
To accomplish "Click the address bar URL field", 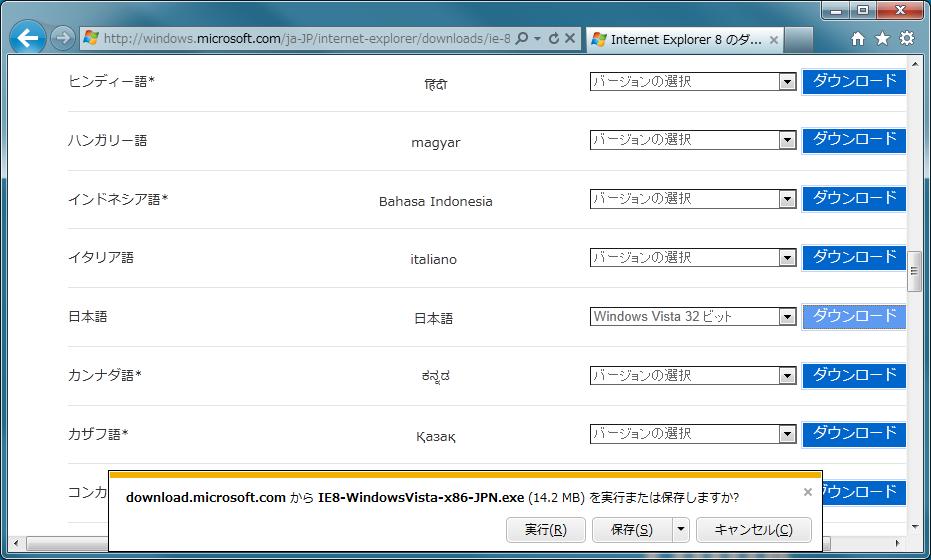I will pyautogui.click(x=306, y=38).
